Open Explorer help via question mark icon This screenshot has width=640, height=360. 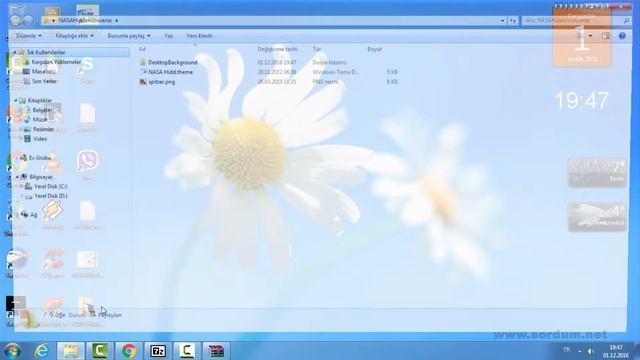click(x=622, y=36)
